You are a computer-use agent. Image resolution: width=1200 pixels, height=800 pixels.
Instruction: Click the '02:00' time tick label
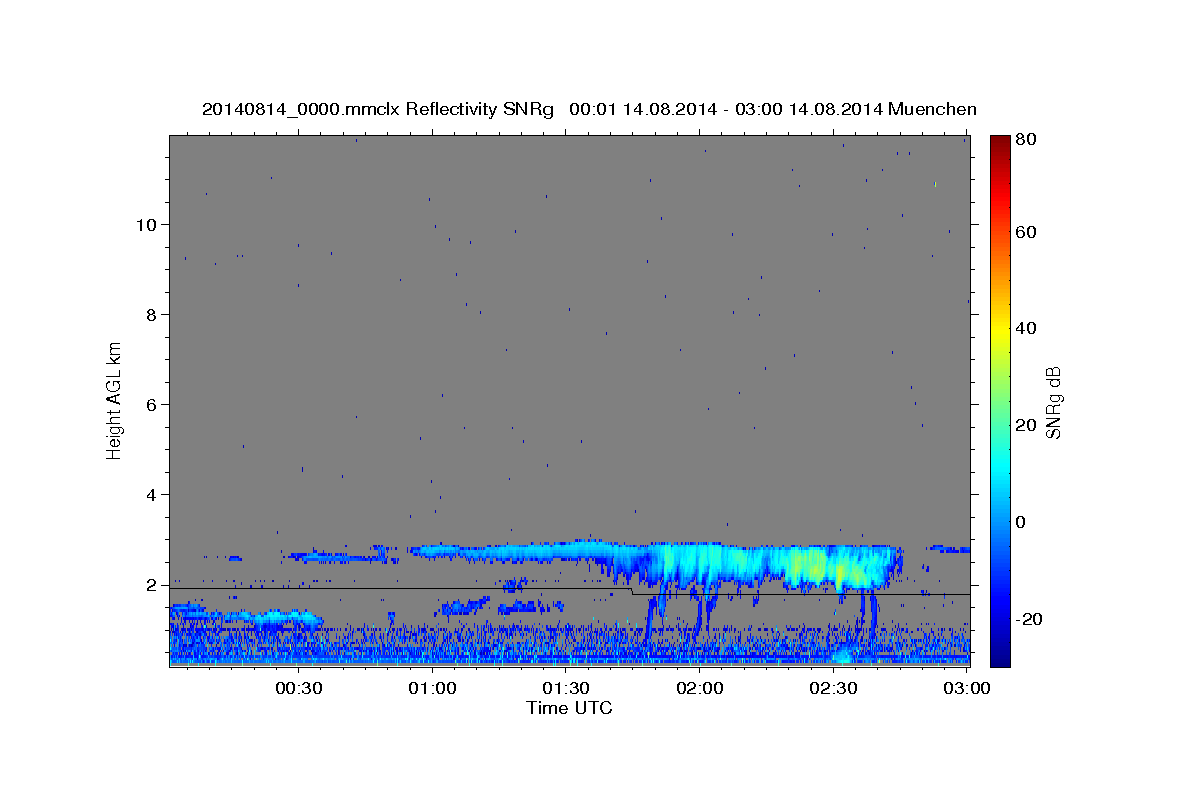pos(700,689)
